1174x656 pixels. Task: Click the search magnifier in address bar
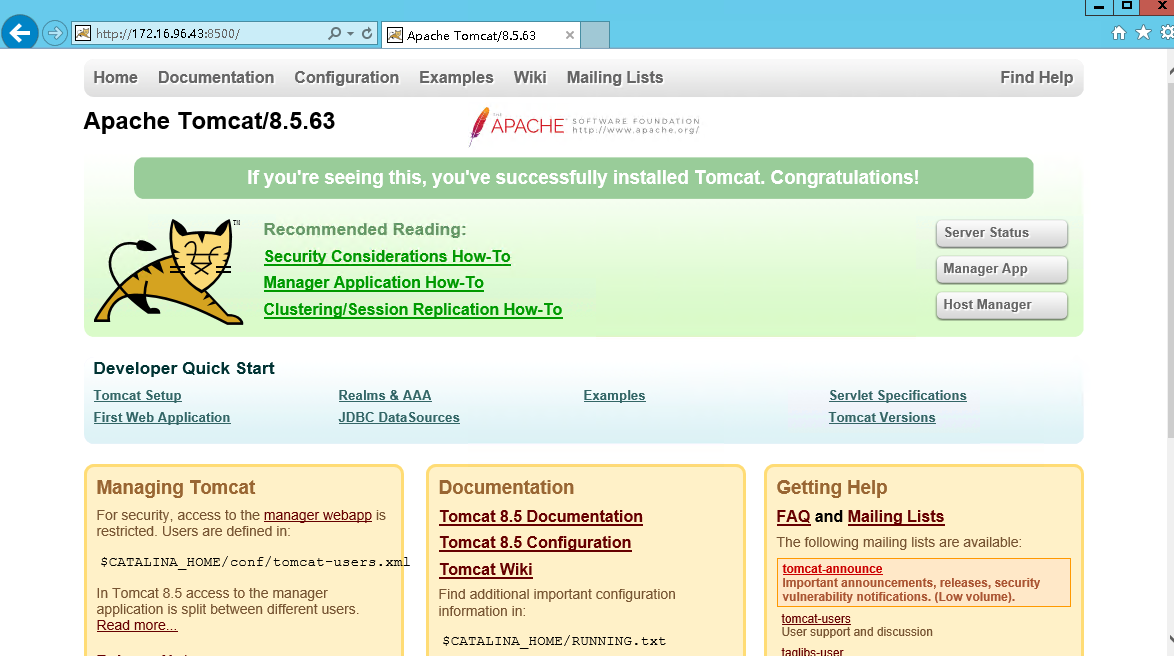[x=335, y=34]
